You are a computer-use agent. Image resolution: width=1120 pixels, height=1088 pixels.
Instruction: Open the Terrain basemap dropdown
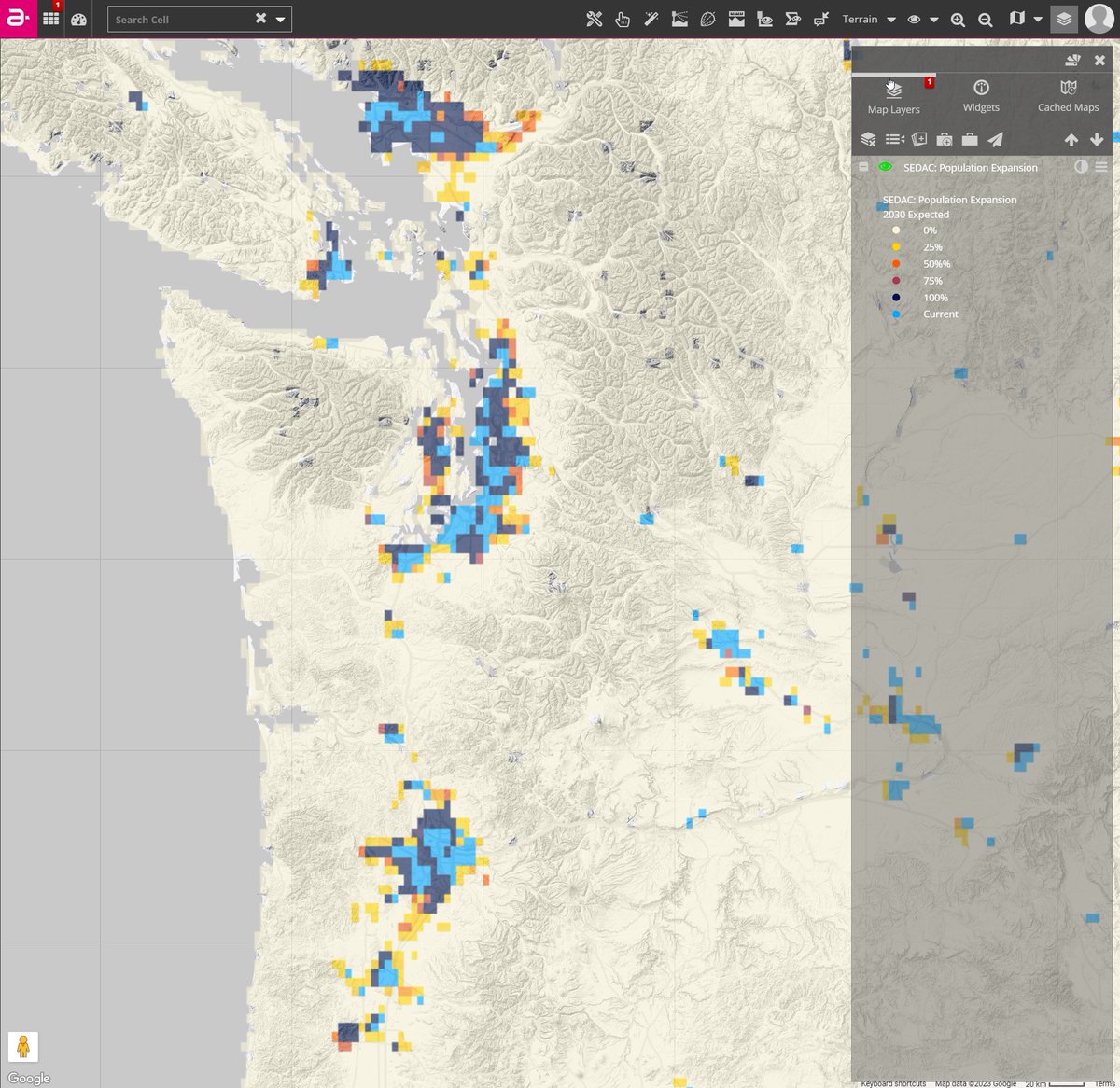tap(869, 19)
